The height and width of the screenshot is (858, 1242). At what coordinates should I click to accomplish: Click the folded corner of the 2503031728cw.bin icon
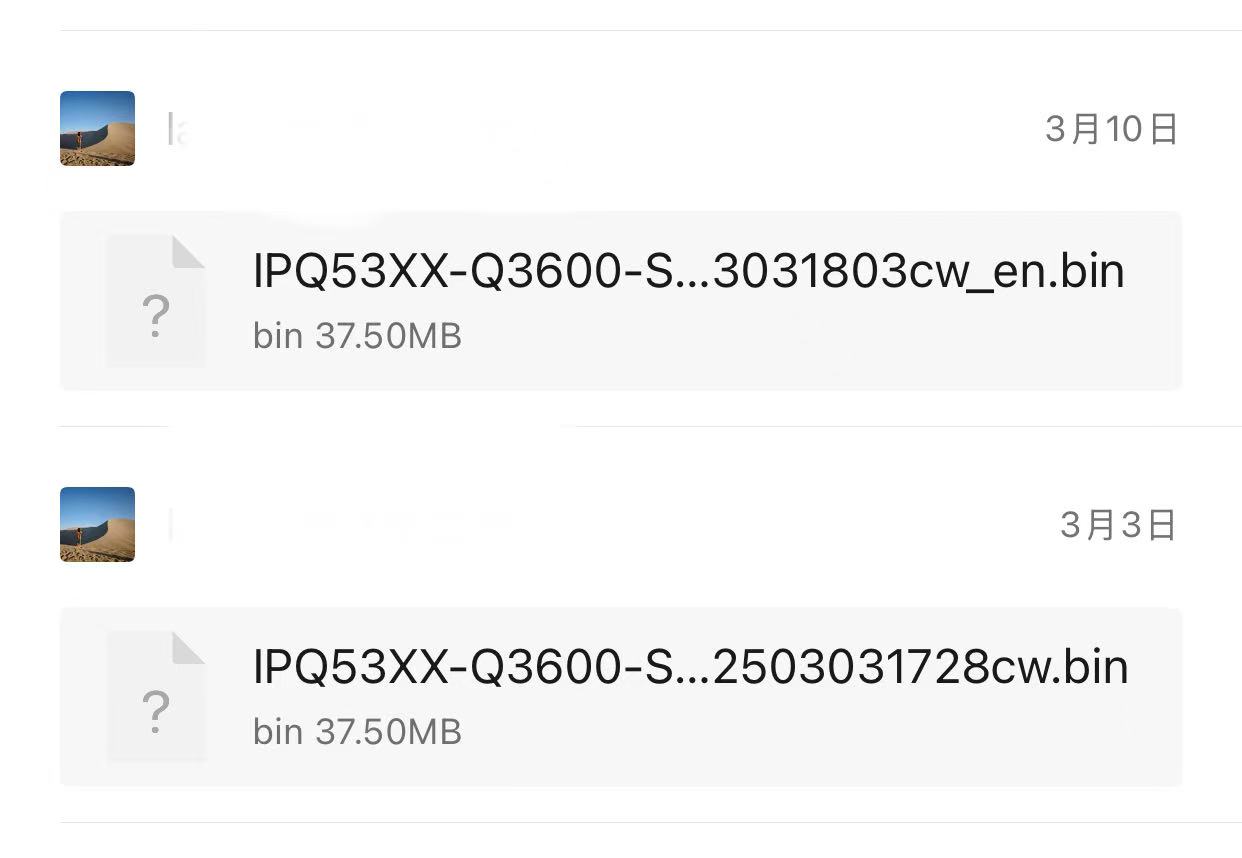(x=188, y=648)
